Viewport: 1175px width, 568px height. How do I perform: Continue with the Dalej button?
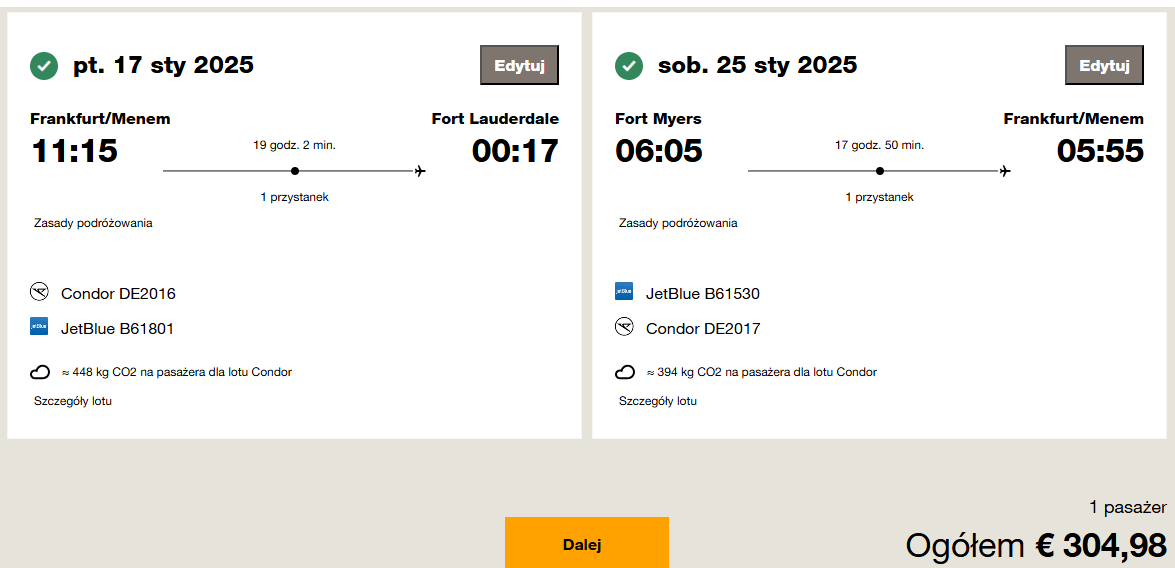(x=587, y=543)
